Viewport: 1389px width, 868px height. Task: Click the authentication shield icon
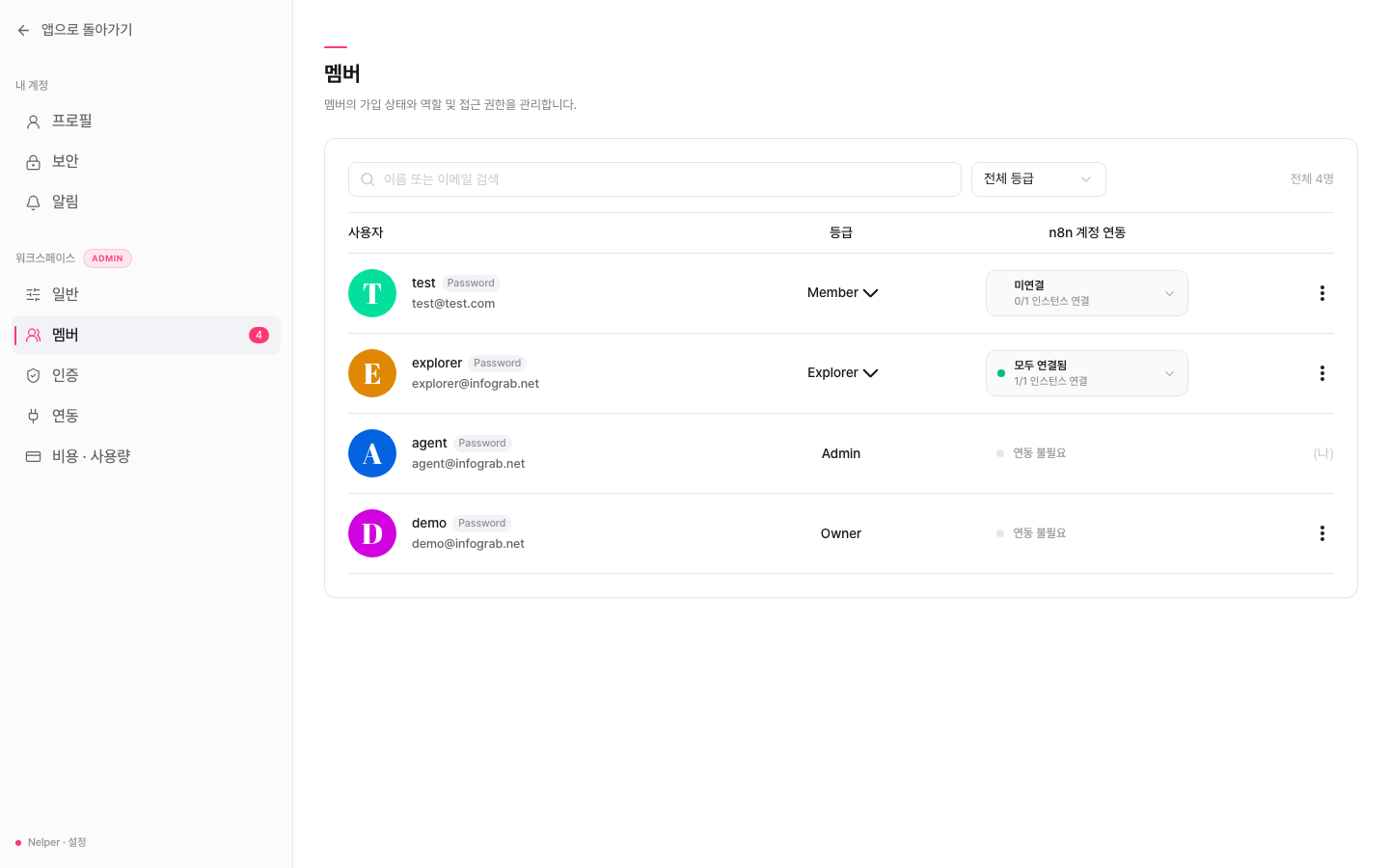[33, 376]
